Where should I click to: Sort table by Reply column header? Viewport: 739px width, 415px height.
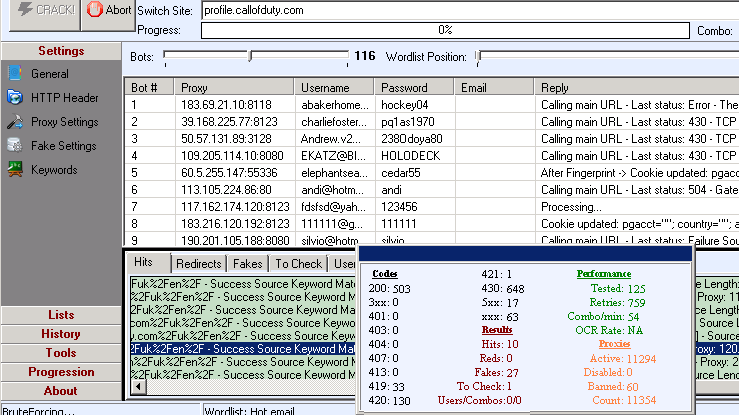[x=636, y=88]
